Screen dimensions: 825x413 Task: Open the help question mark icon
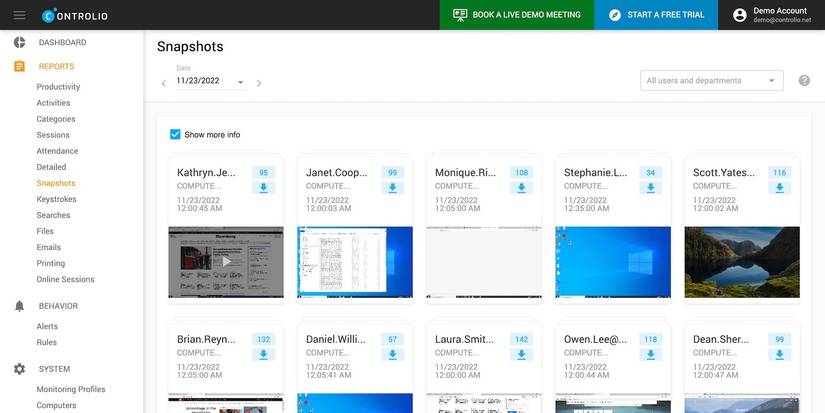coord(804,80)
